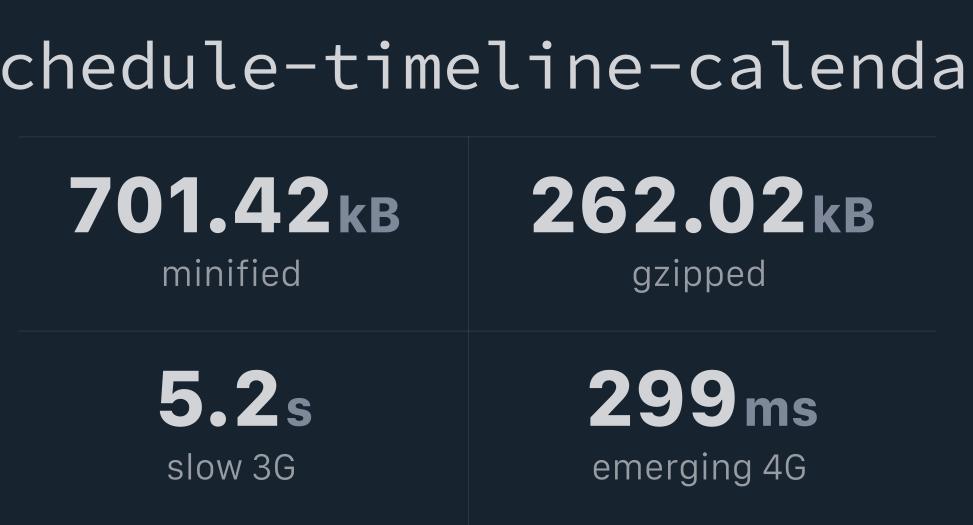Click horizontal divider line below gzipped label
The width and height of the screenshot is (973, 525).
point(702,331)
